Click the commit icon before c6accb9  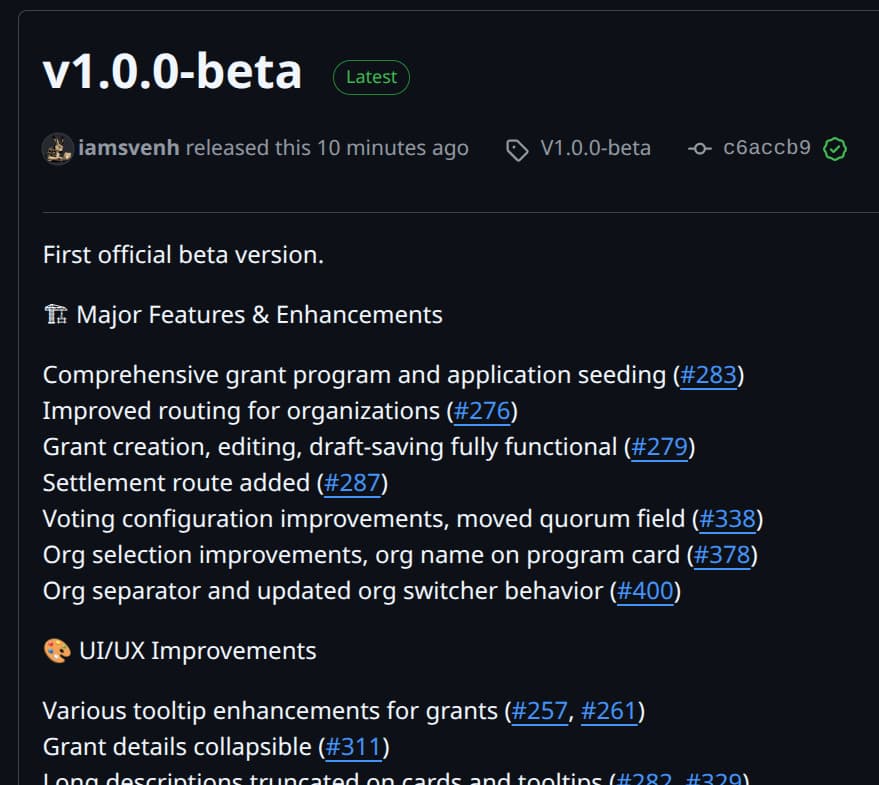[x=700, y=149]
